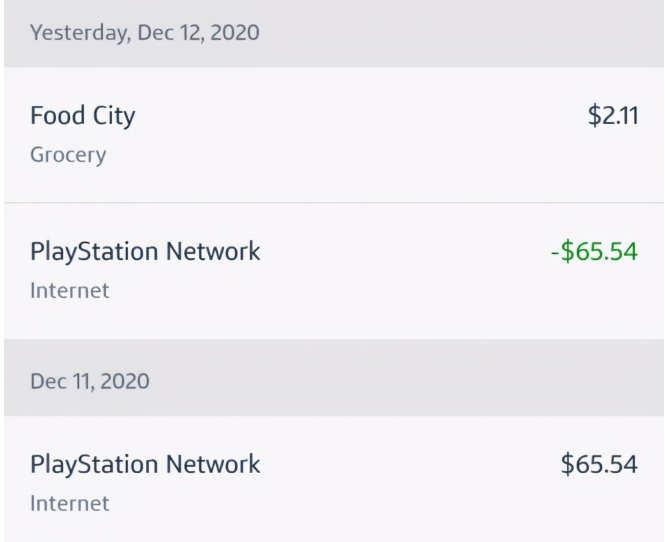
Task: Click the Yesterday, Dec 12, 2020 date header
Action: (x=145, y=33)
